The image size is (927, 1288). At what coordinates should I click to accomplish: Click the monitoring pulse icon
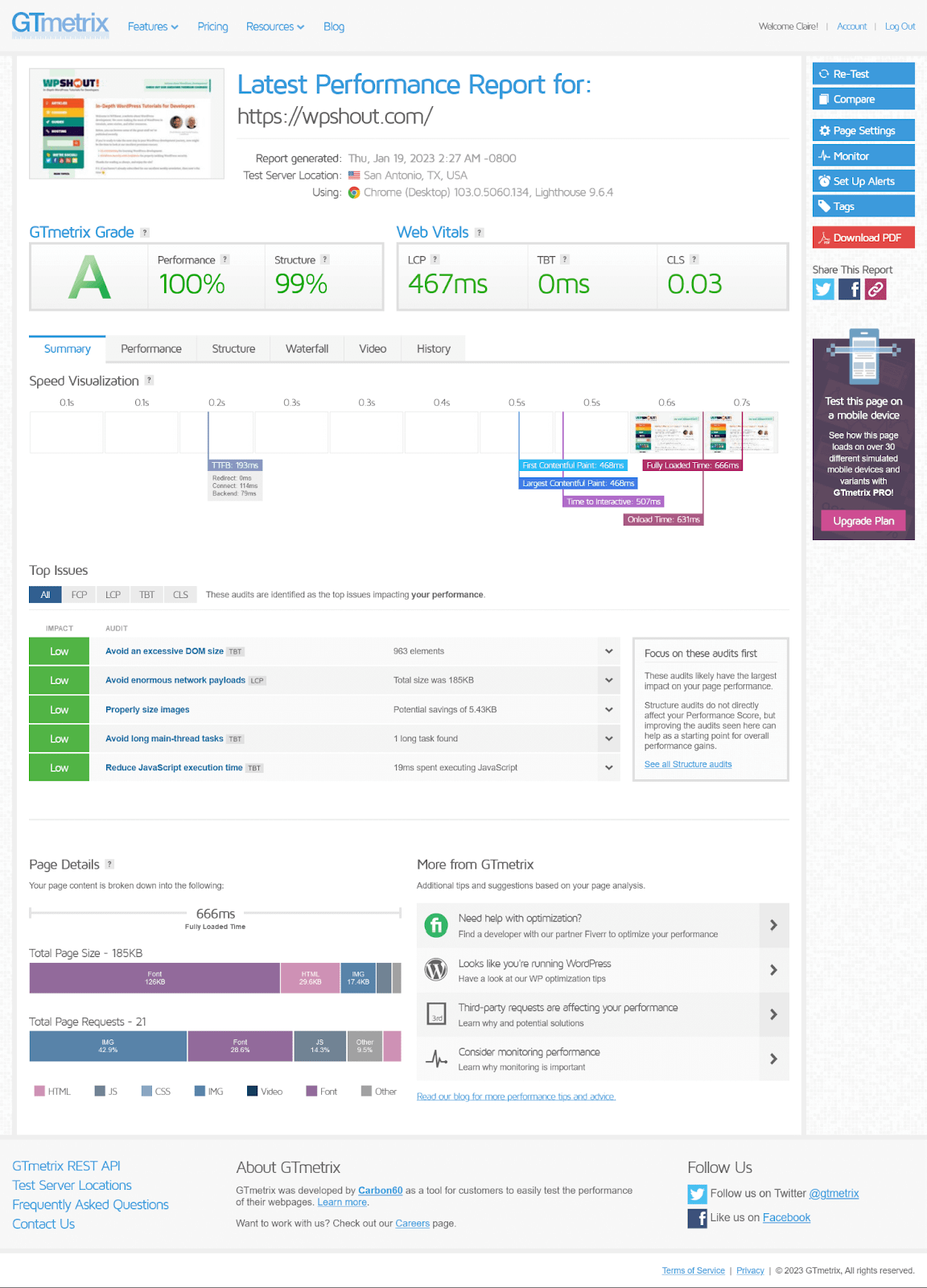[436, 1059]
